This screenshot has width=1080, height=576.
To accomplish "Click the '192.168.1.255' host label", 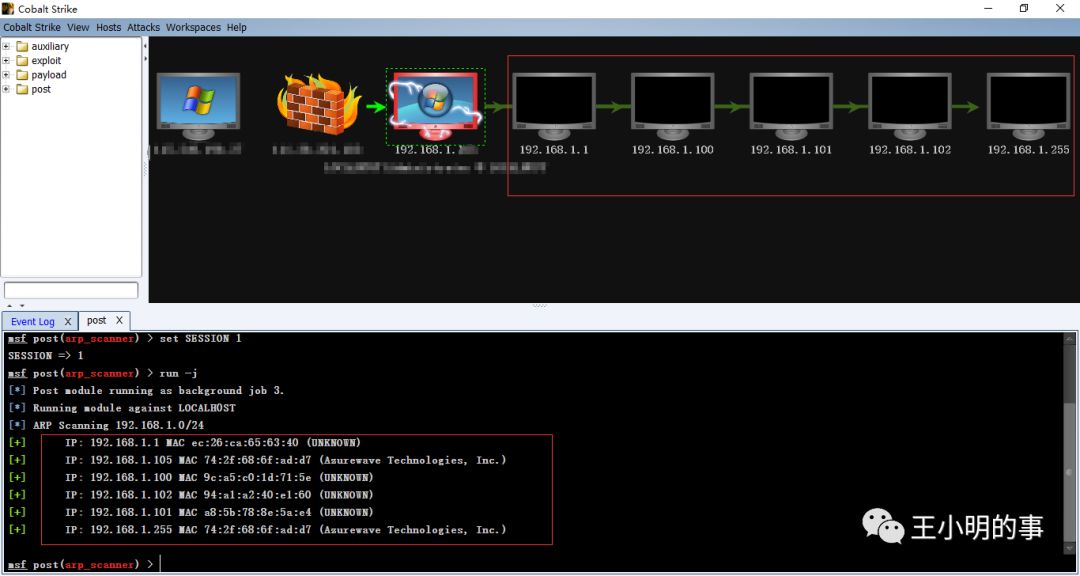I will (x=1028, y=150).
